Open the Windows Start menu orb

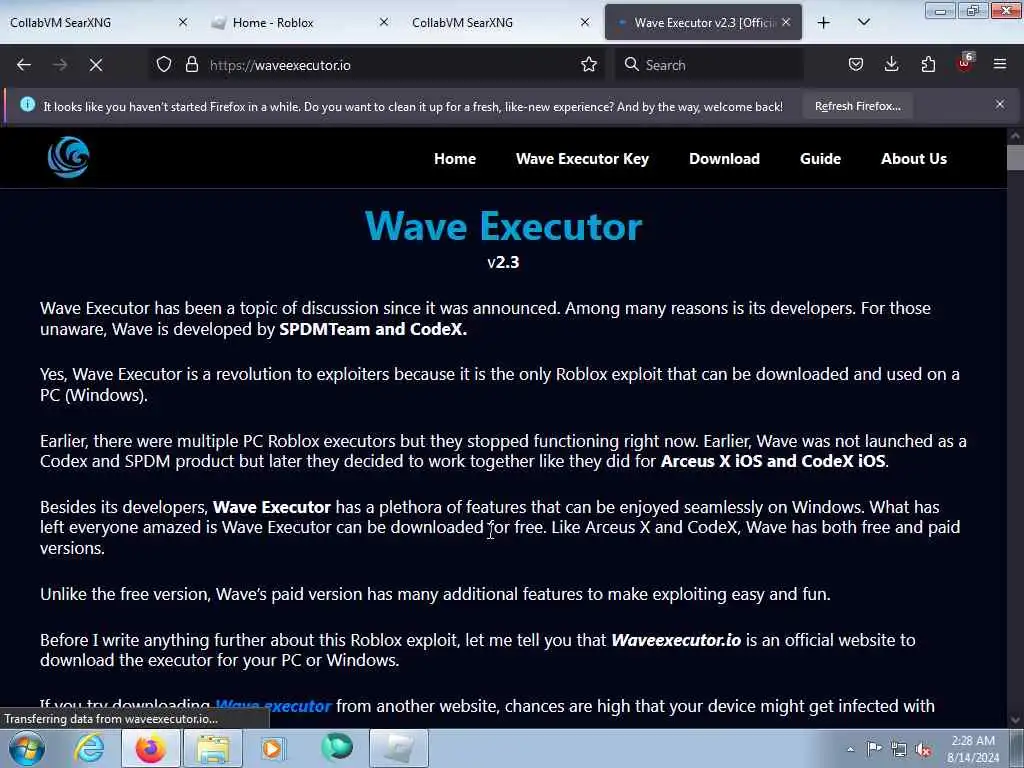click(27, 748)
